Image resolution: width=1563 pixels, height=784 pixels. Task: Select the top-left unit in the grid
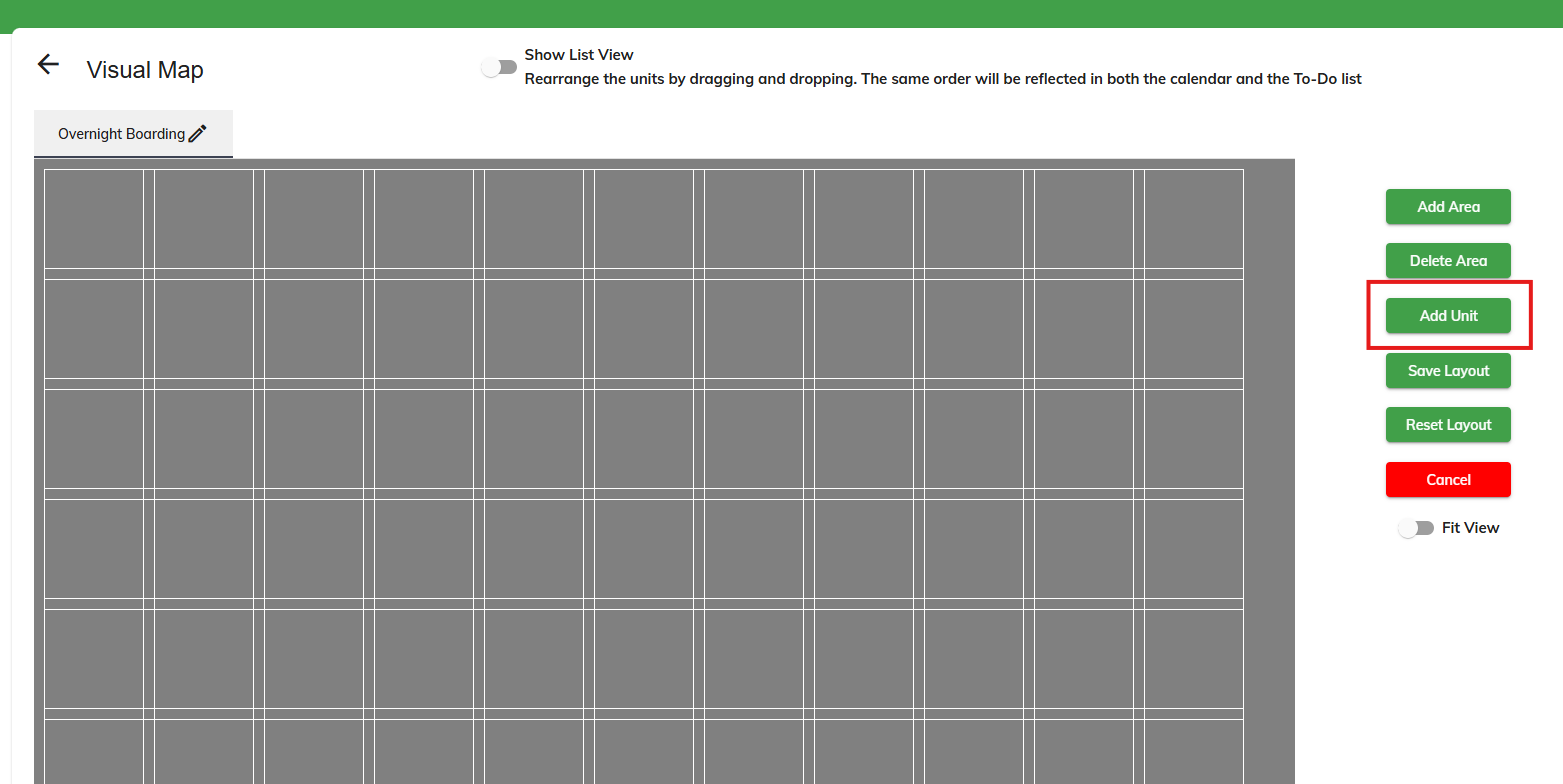[x=94, y=220]
